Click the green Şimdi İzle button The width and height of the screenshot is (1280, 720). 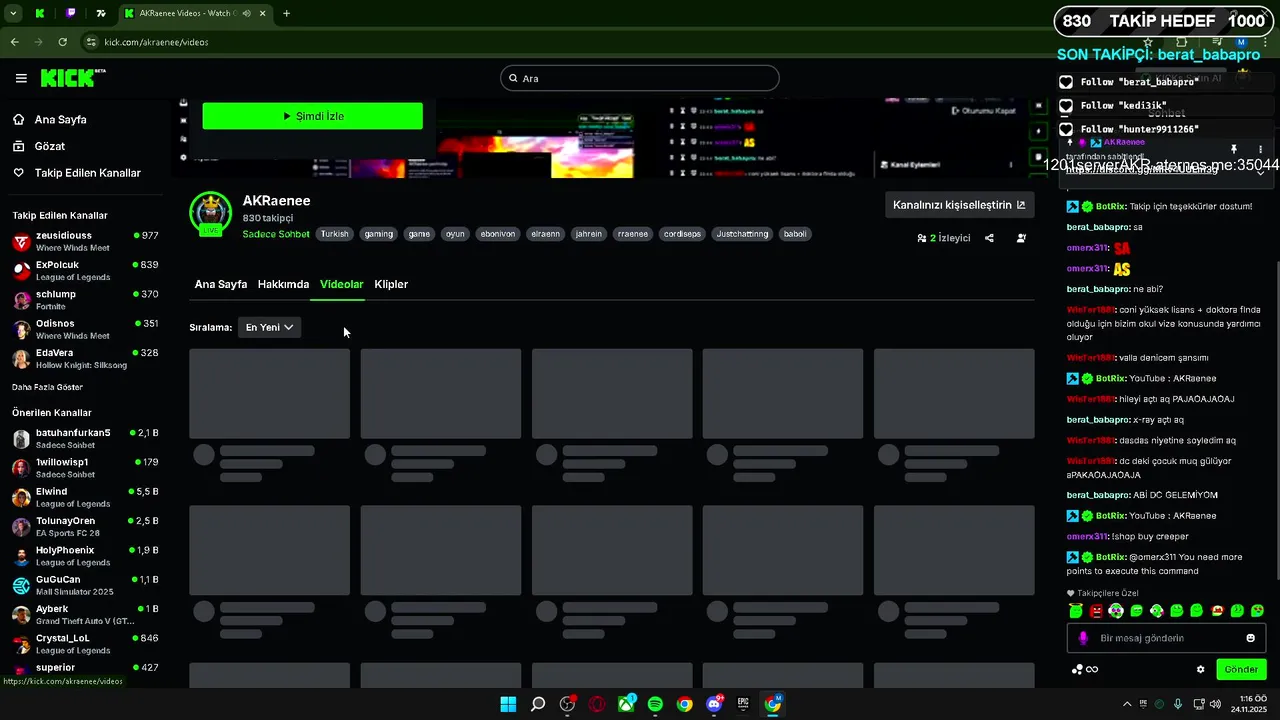312,116
